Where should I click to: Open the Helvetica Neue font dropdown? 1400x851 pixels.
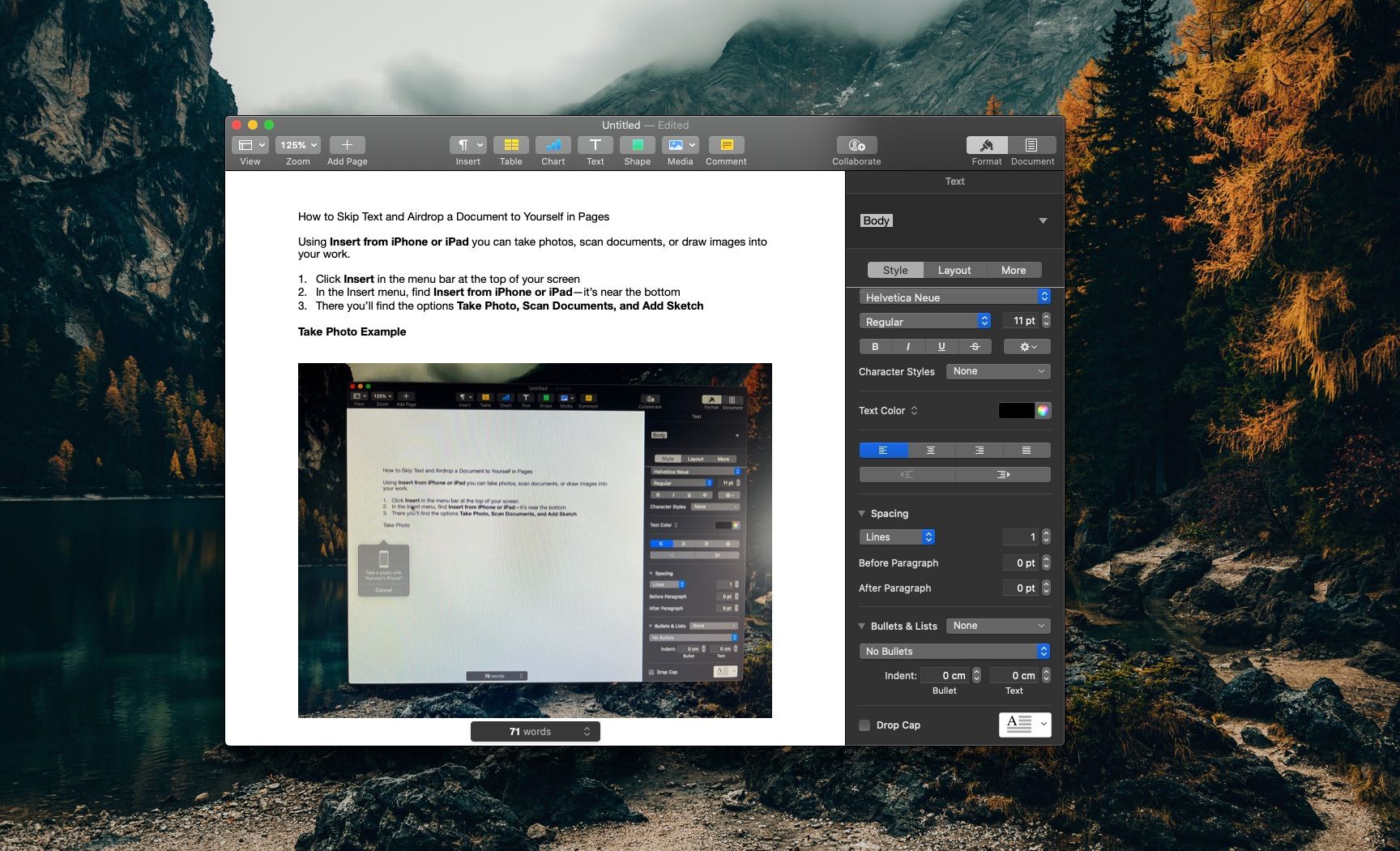click(x=954, y=297)
